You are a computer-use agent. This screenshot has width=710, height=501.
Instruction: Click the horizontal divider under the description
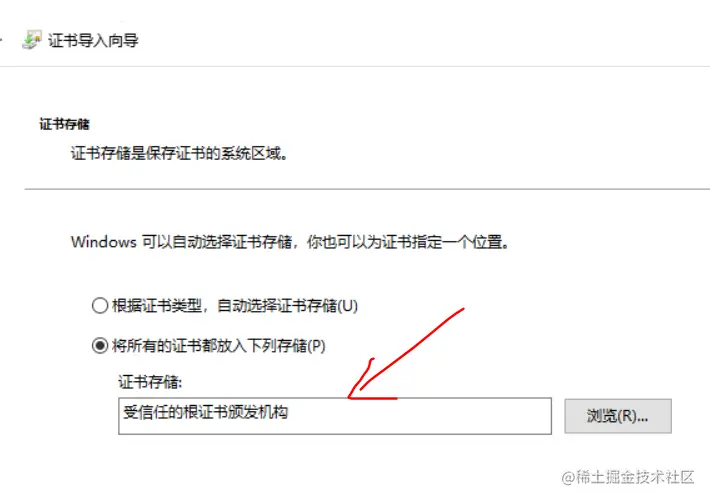click(x=367, y=189)
